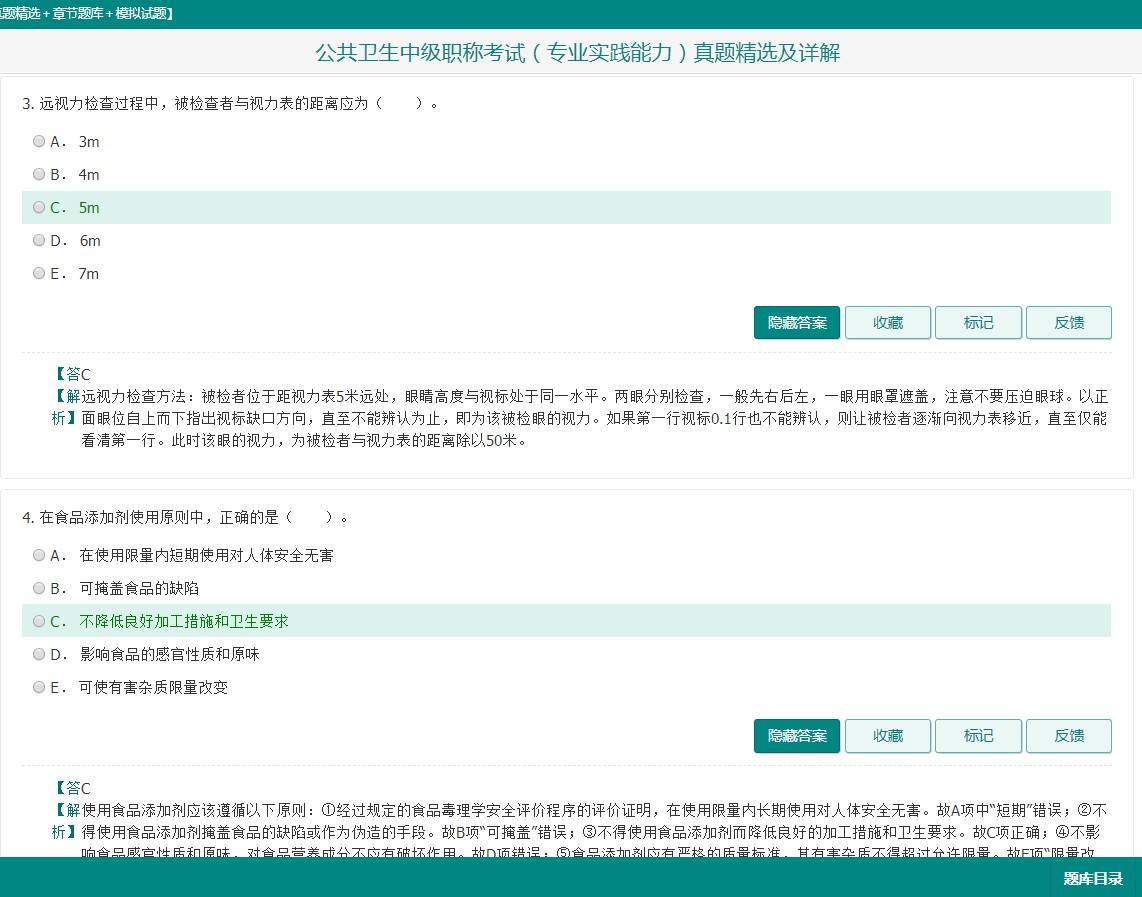Screen dimensions: 1142x897
Task: Favorite question 4 with 收藏 button
Action: [x=888, y=736]
